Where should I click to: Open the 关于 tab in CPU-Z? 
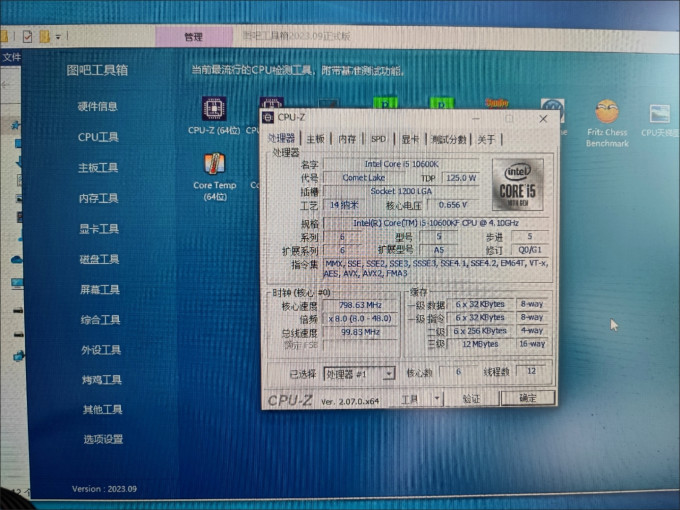coord(486,140)
